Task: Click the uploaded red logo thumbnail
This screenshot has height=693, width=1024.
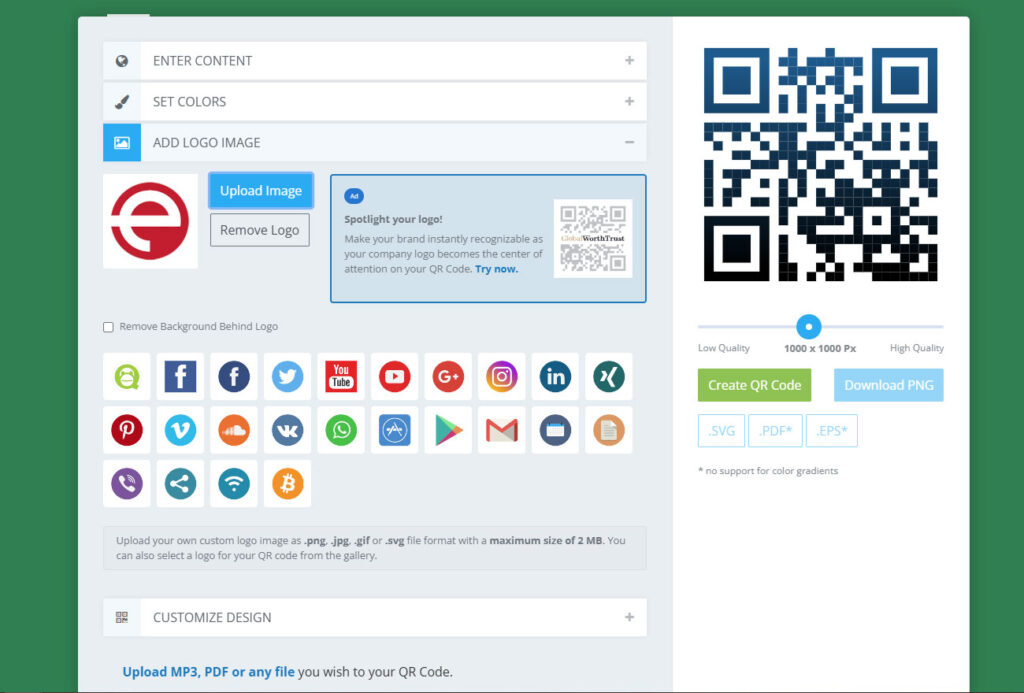Action: [x=150, y=221]
